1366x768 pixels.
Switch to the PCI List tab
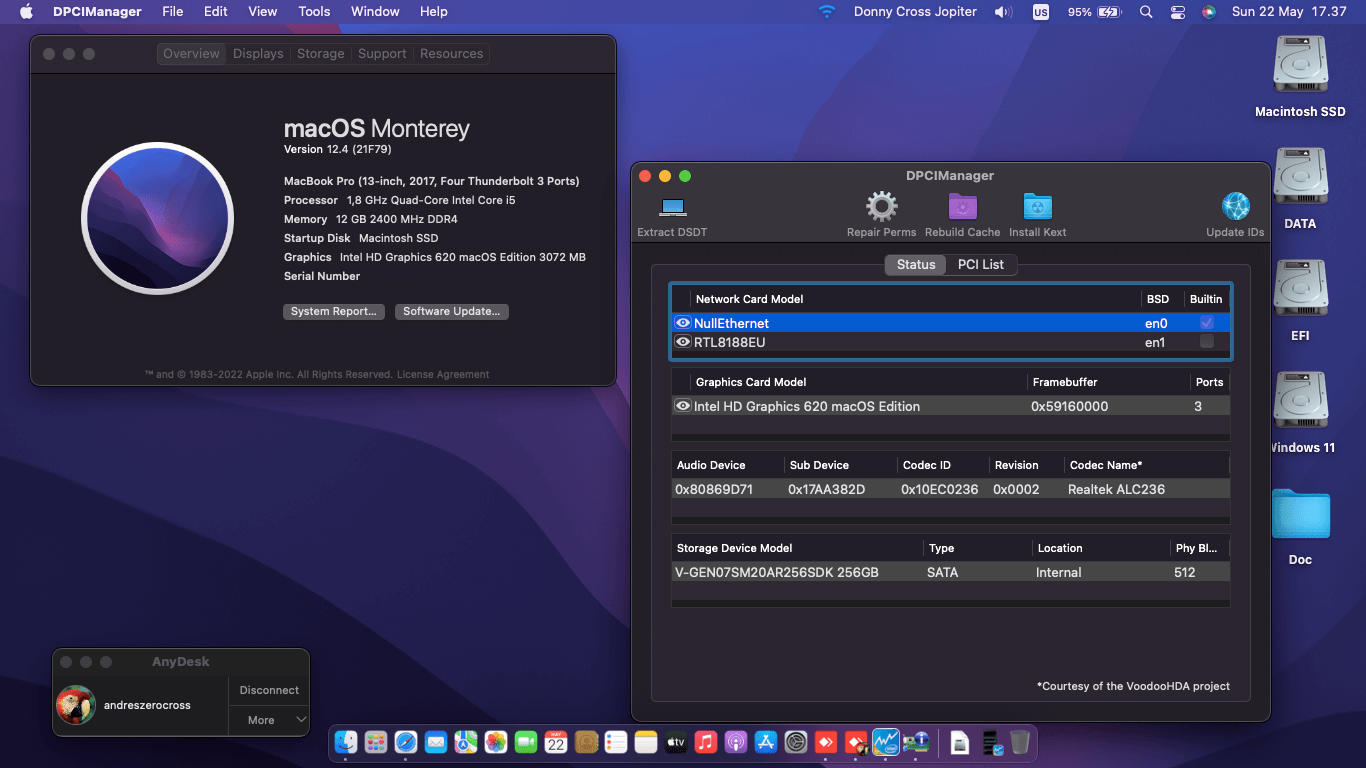click(x=981, y=265)
